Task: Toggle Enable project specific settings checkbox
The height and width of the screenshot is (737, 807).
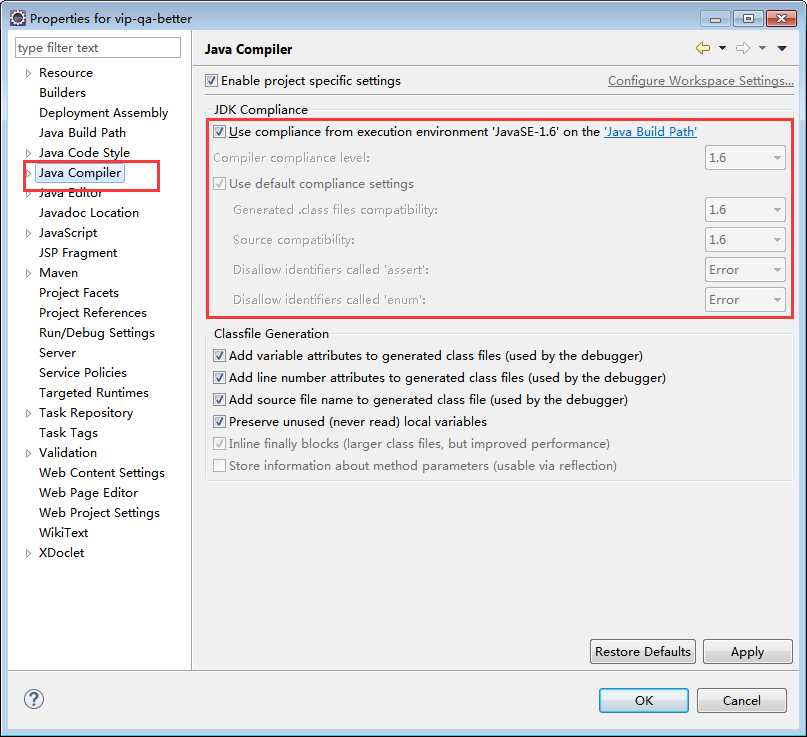Action: point(211,81)
